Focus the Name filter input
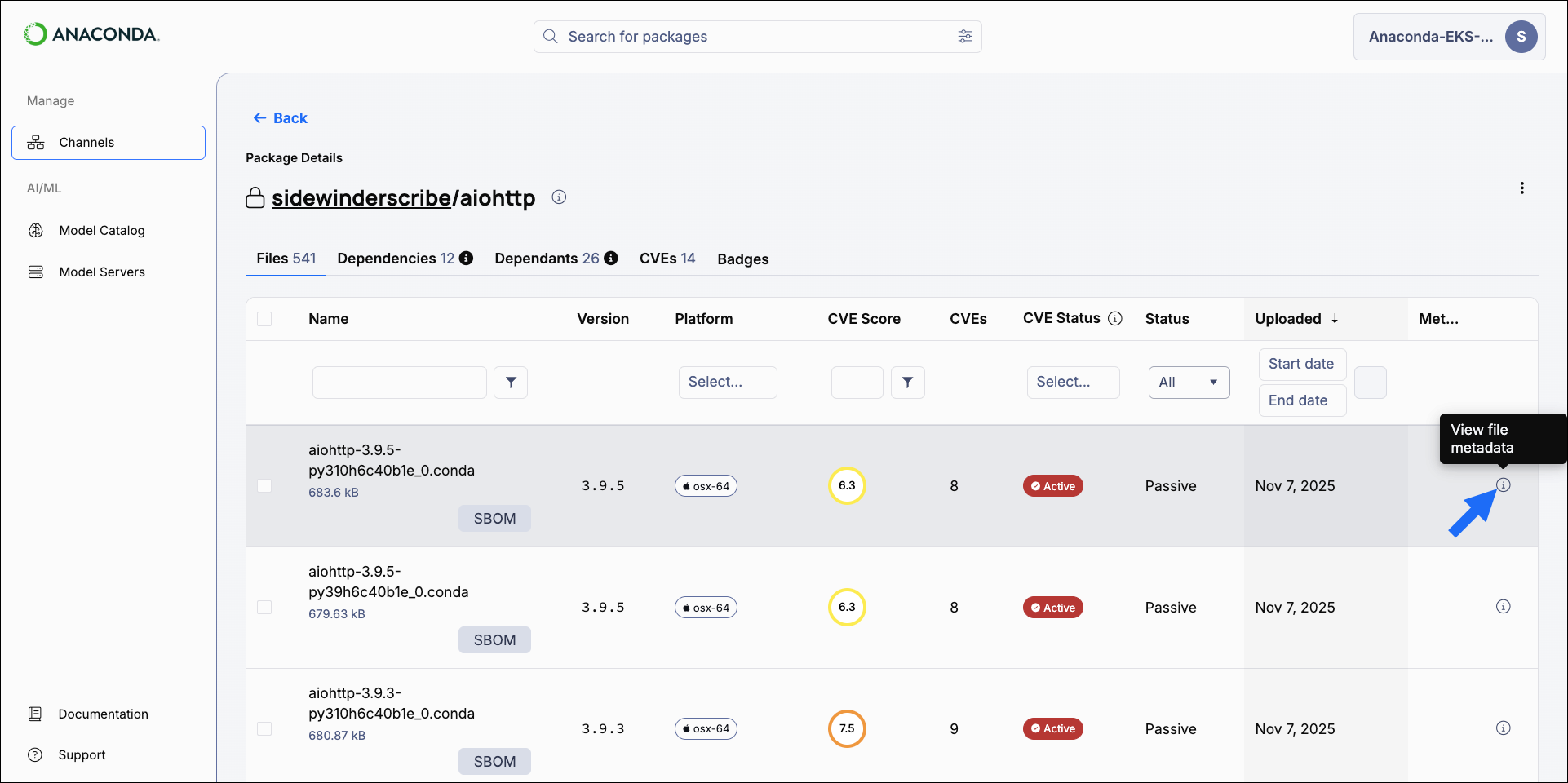 [400, 383]
